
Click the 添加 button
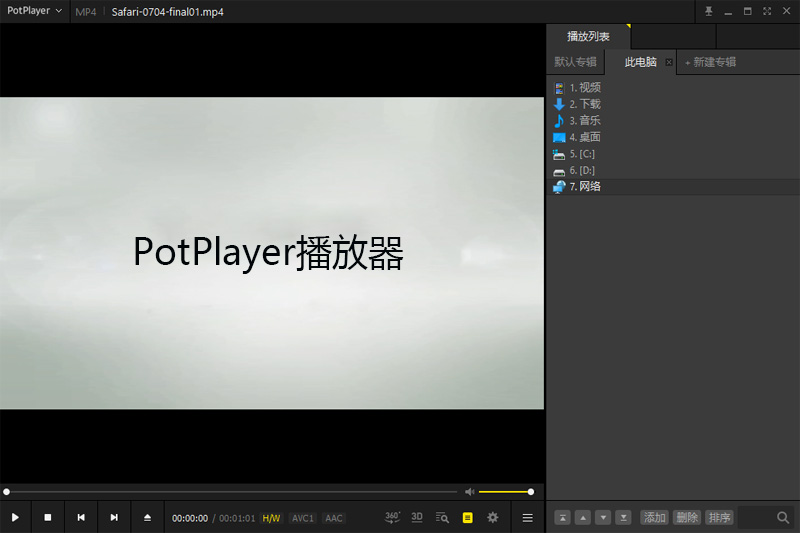(655, 518)
